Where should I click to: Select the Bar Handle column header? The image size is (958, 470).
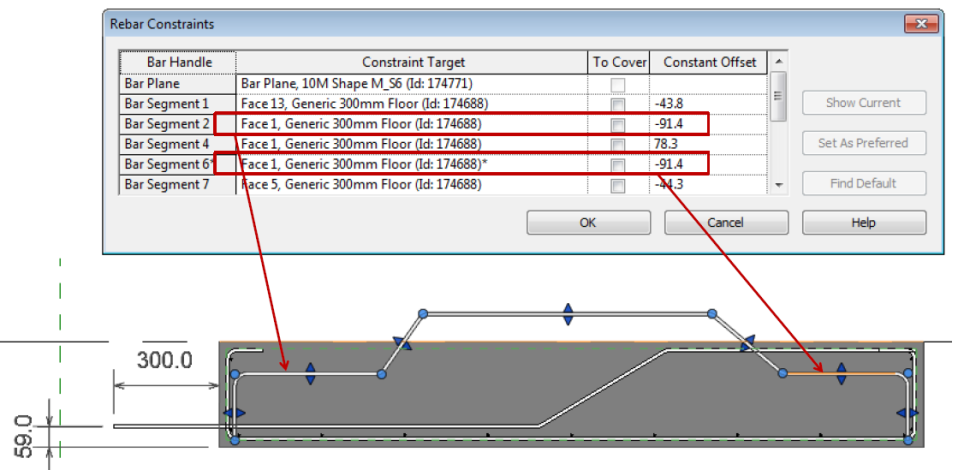coord(178,62)
